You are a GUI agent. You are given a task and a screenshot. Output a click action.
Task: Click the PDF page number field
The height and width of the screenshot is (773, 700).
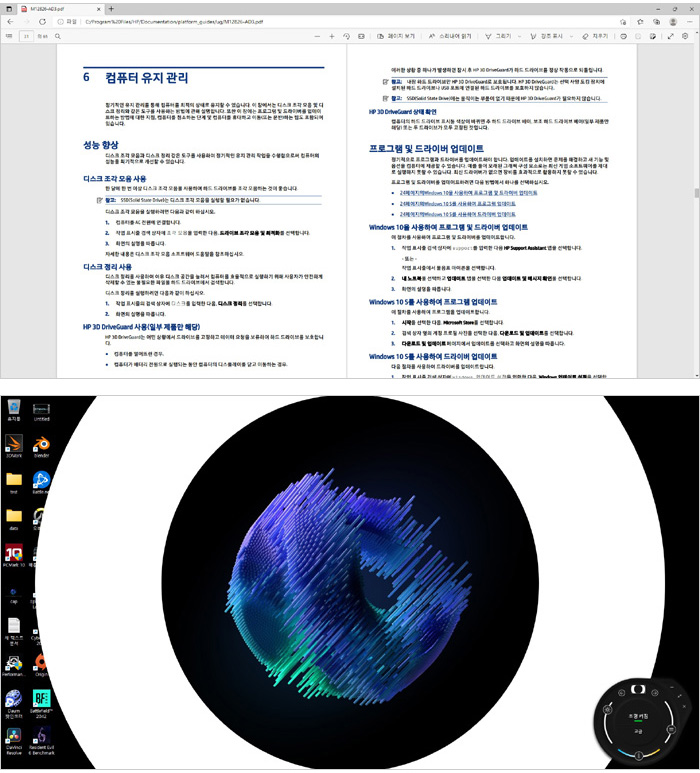26,36
